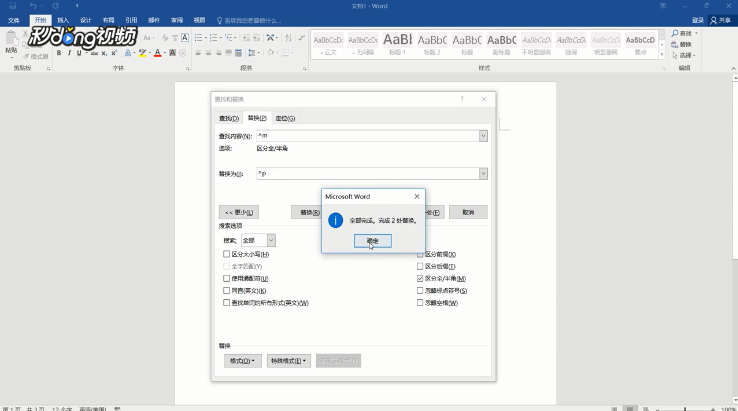Screen dimensions: 738x411
Task: Click the << 更少(L) button
Action: click(x=239, y=212)
